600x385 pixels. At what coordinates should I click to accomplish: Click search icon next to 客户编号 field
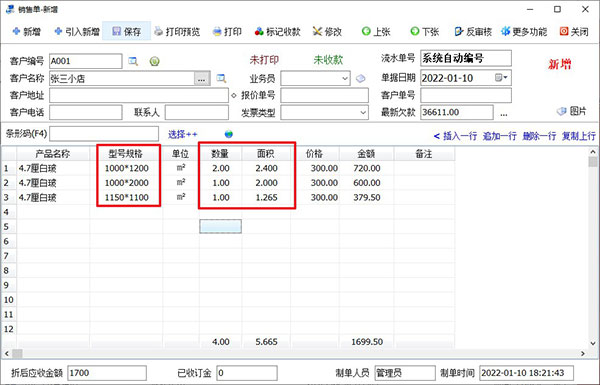(x=133, y=61)
